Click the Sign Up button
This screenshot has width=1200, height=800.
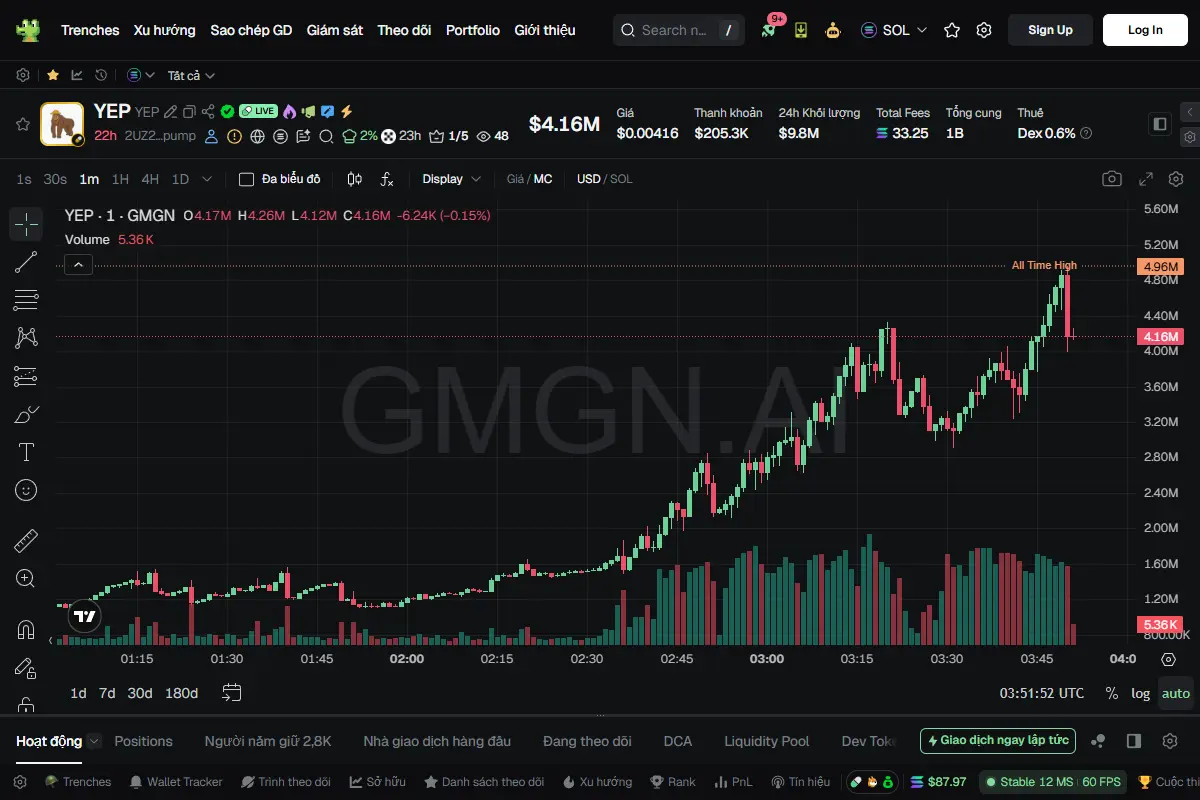(1050, 30)
